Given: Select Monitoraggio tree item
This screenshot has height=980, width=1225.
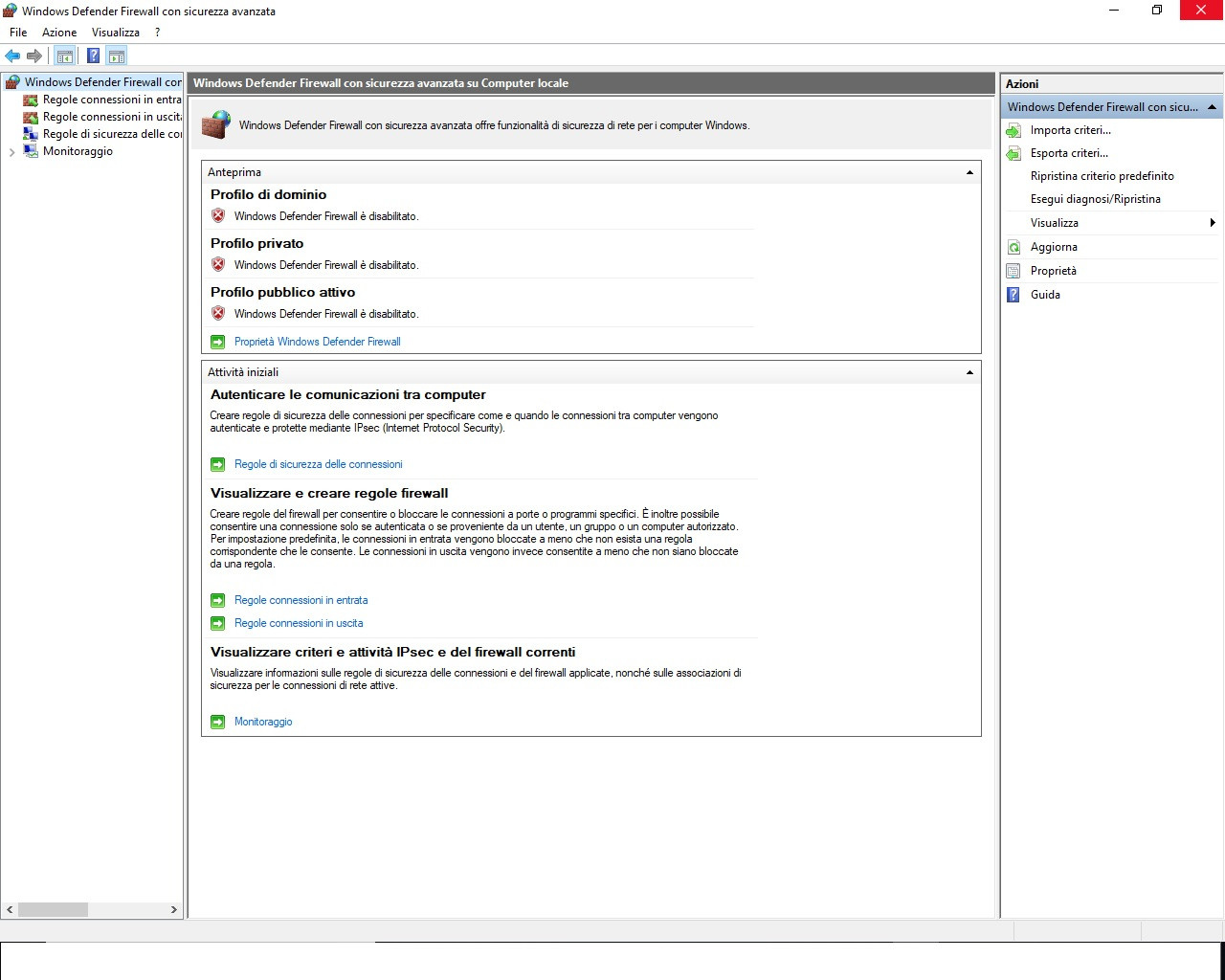Looking at the screenshot, I should tap(78, 151).
